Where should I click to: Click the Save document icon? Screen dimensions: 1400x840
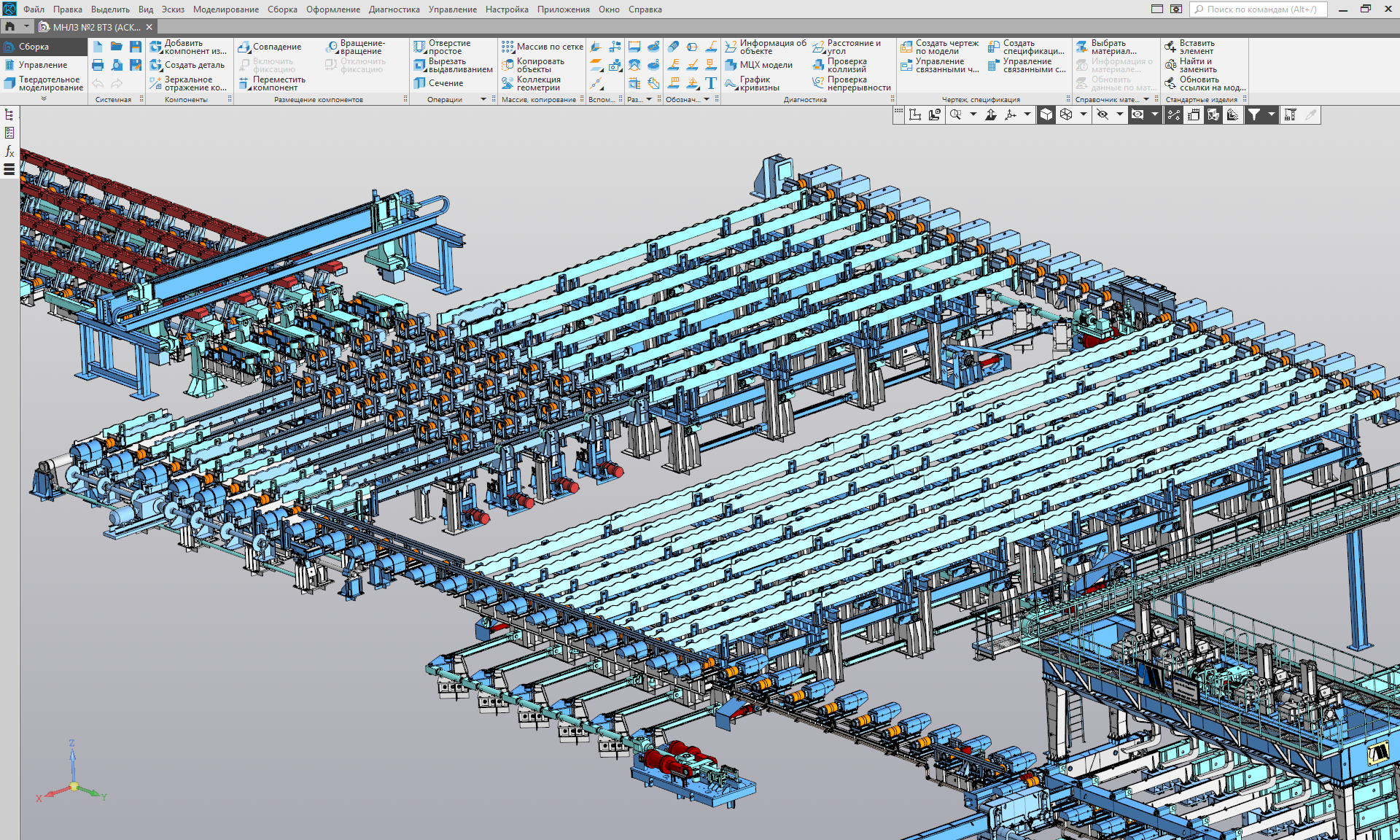point(136,47)
